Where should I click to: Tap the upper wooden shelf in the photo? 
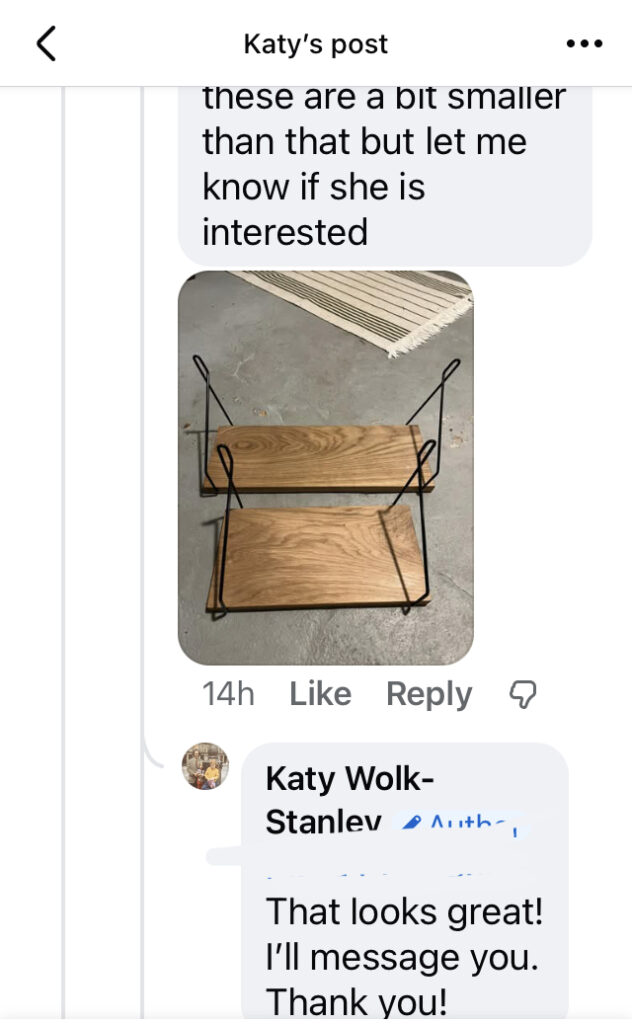pos(320,457)
